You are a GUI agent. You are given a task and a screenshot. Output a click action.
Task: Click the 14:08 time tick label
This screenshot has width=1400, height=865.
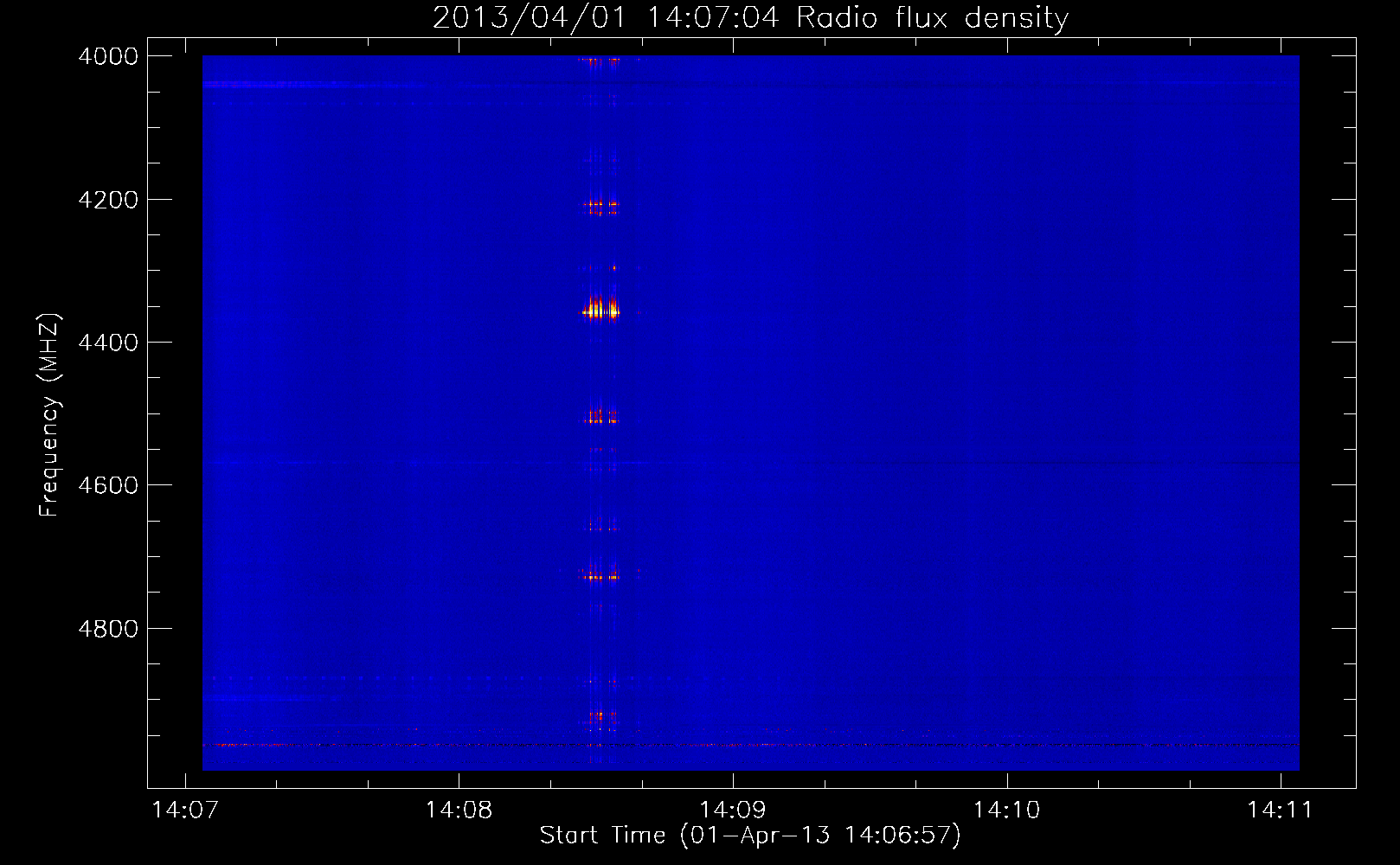coord(459,811)
